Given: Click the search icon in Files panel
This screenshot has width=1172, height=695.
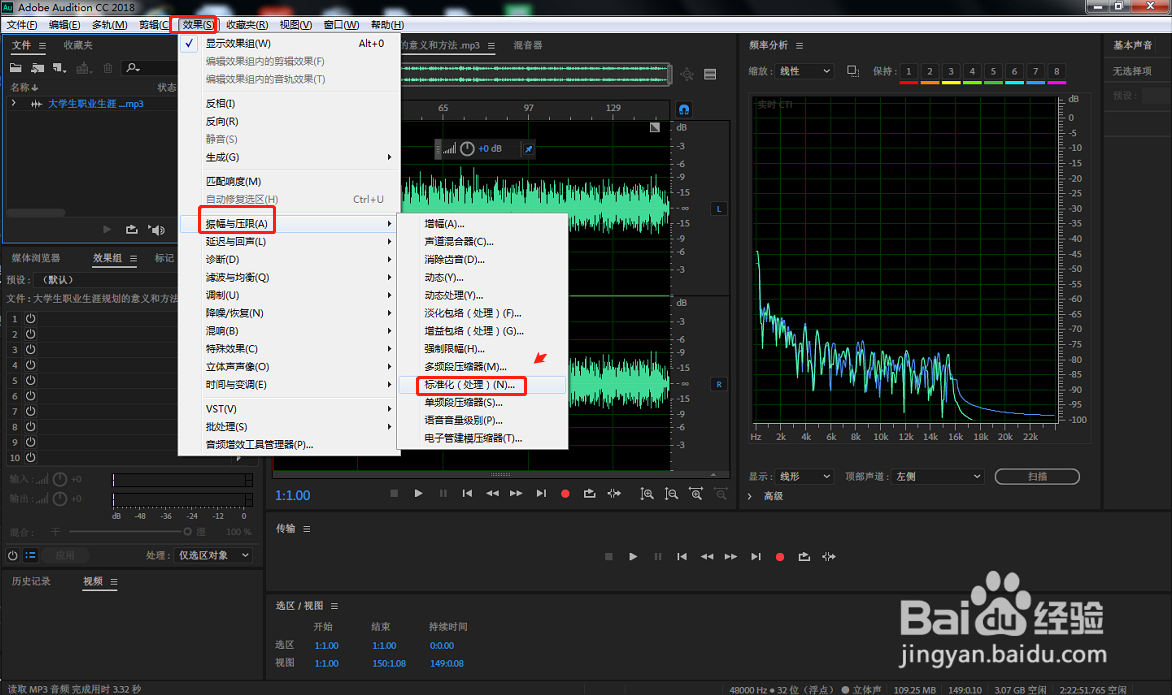Looking at the screenshot, I should pos(133,68).
